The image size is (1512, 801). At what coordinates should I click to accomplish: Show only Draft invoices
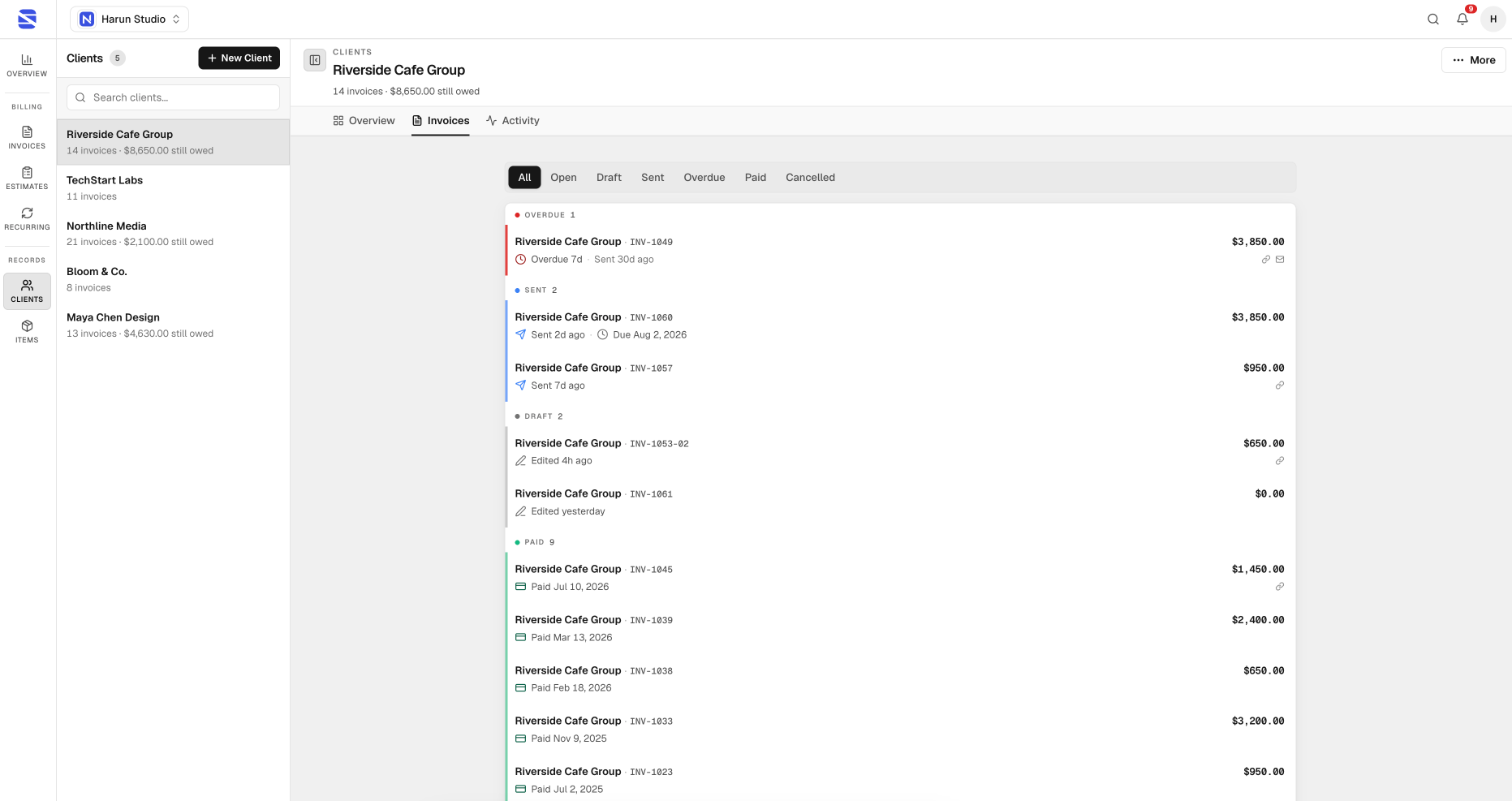(x=609, y=177)
